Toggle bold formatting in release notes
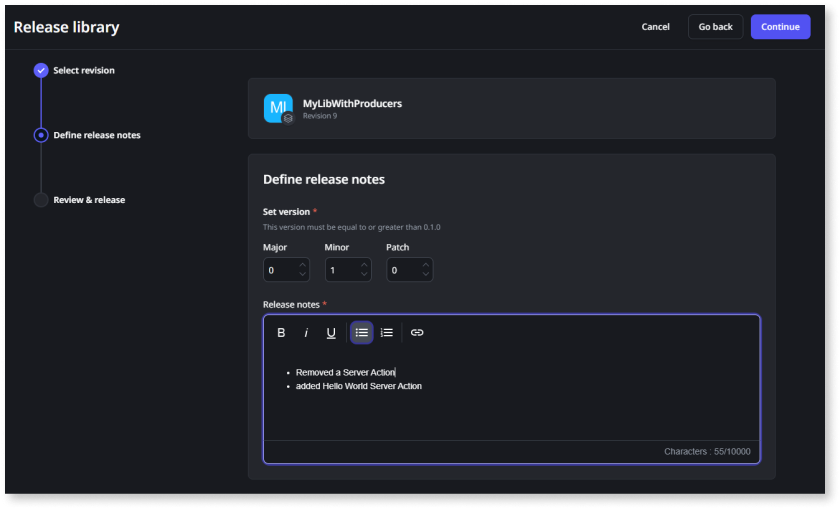840x509 pixels. coord(281,333)
